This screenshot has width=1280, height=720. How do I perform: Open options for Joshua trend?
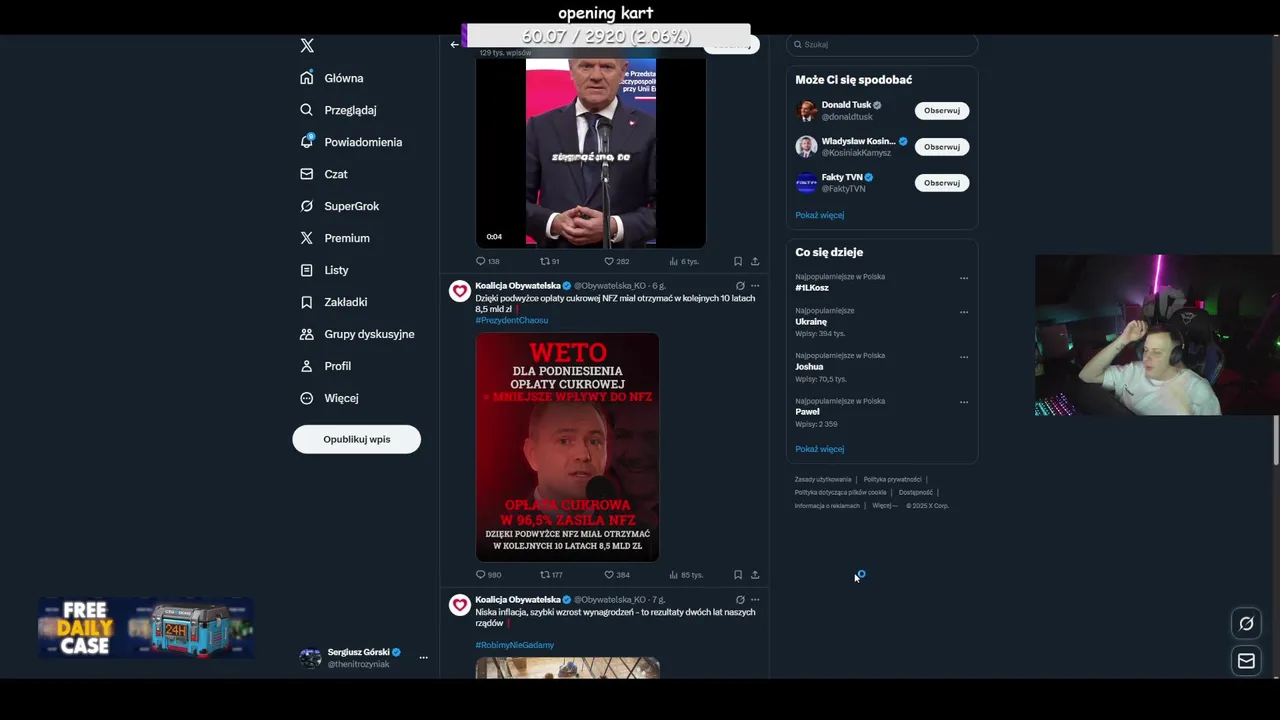click(x=964, y=357)
